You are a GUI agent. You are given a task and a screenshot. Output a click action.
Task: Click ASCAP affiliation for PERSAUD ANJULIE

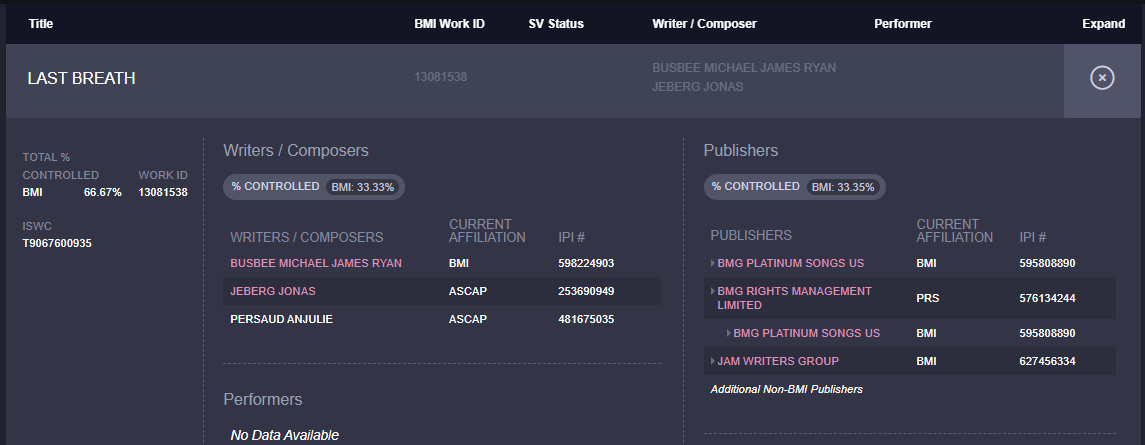click(467, 319)
